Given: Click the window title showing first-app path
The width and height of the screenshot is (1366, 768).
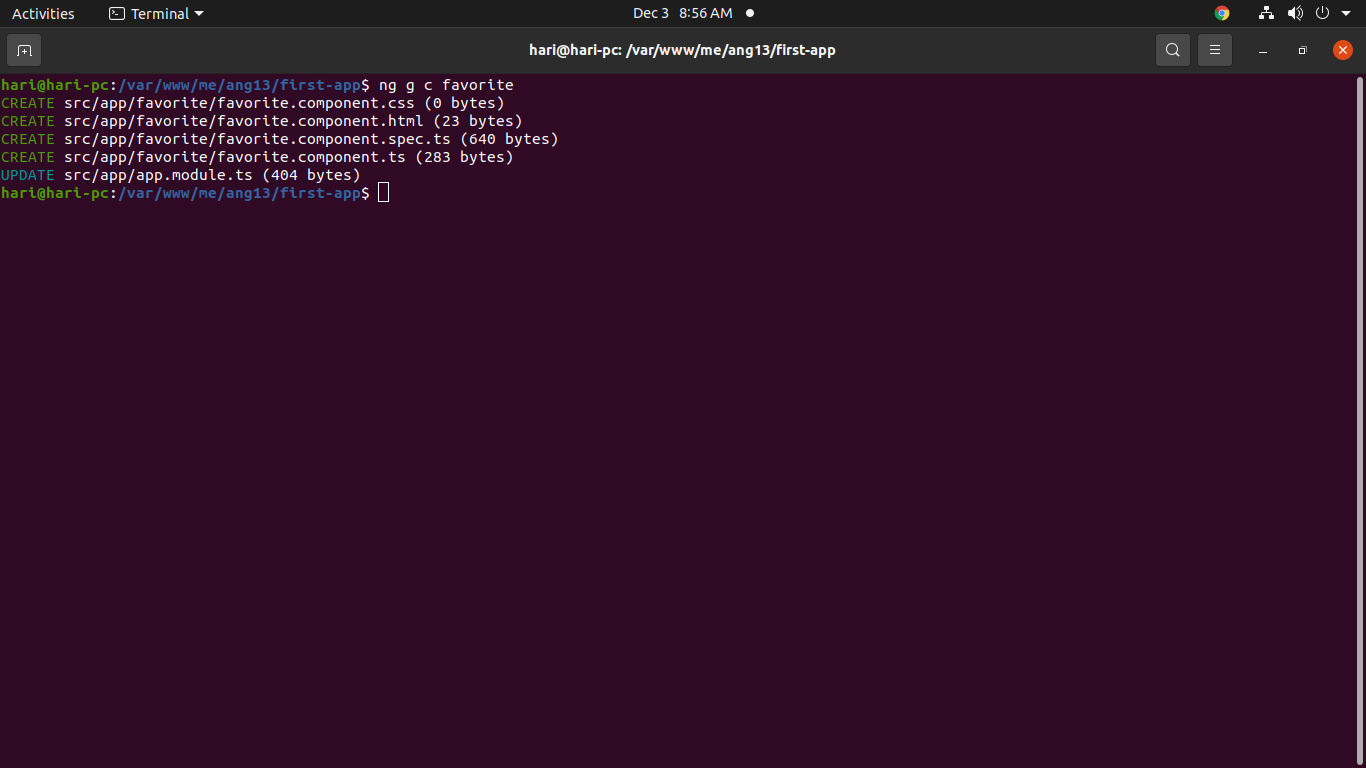Looking at the screenshot, I should pos(683,49).
